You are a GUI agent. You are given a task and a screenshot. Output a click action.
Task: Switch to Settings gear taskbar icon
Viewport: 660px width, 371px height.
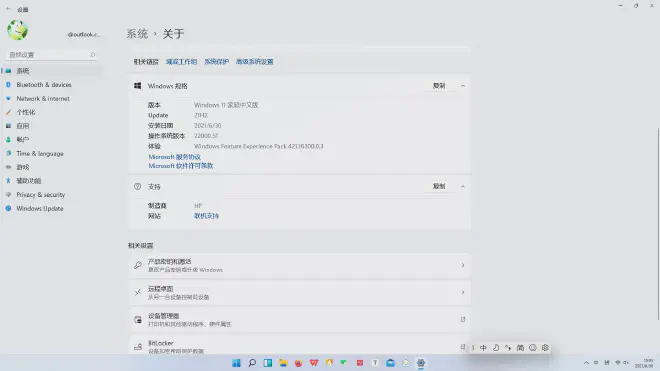point(420,363)
